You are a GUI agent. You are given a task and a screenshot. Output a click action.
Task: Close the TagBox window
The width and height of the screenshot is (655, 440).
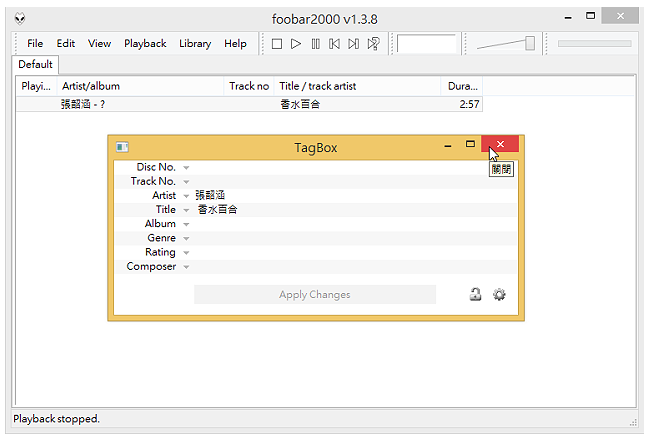coord(500,144)
